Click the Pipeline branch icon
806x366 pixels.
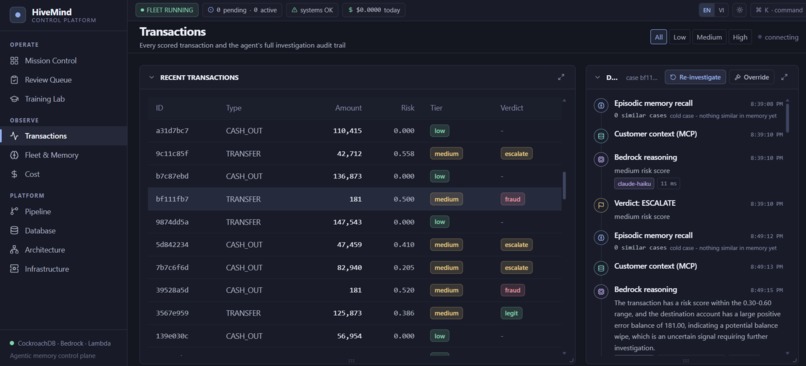click(14, 211)
